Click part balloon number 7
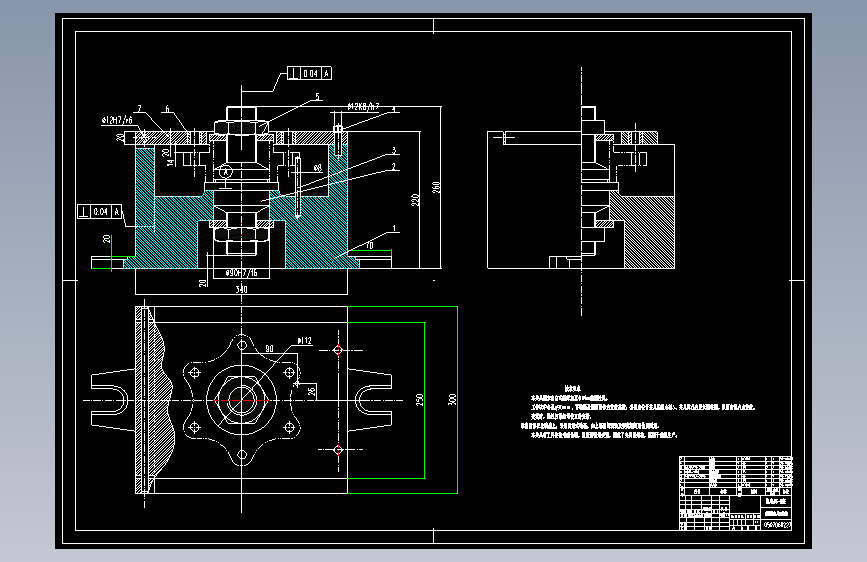Viewport: 867px width, 562px height. coord(139,109)
